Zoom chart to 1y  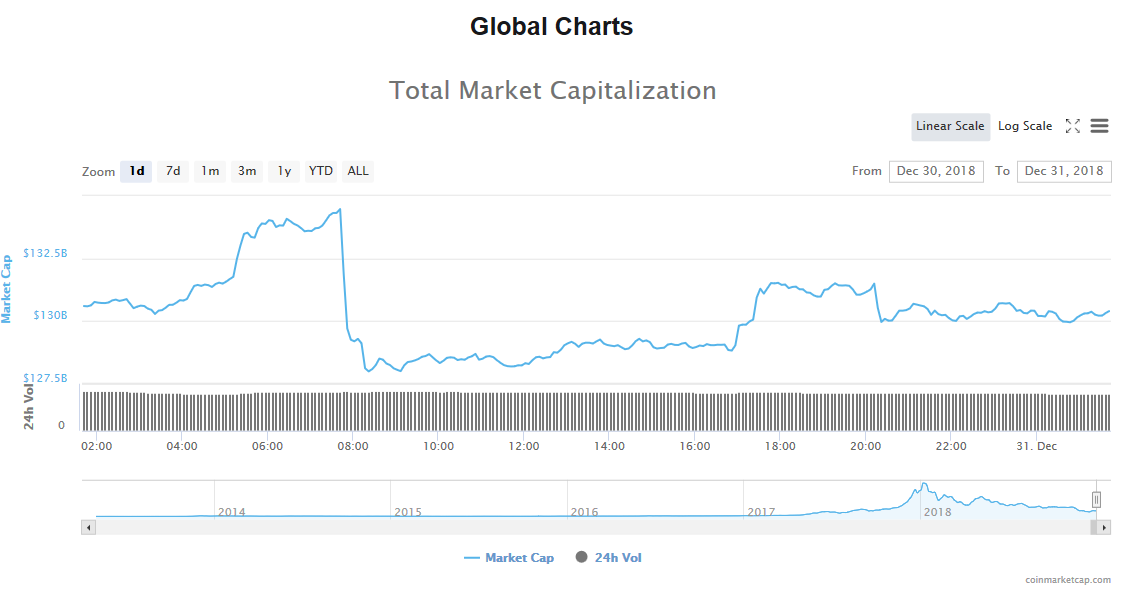pos(284,171)
